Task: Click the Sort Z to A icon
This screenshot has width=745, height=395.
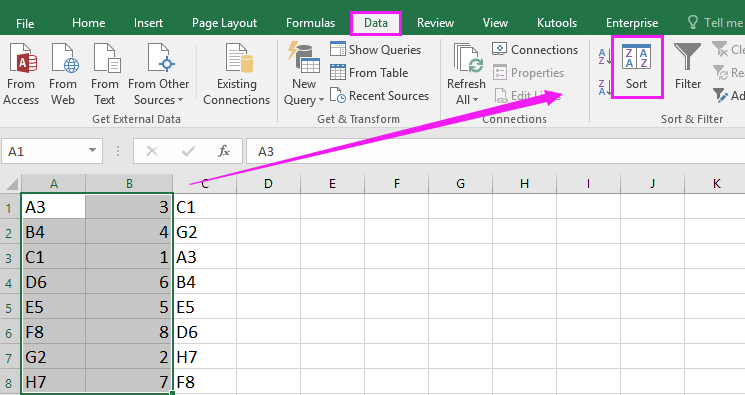Action: pyautogui.click(x=604, y=87)
